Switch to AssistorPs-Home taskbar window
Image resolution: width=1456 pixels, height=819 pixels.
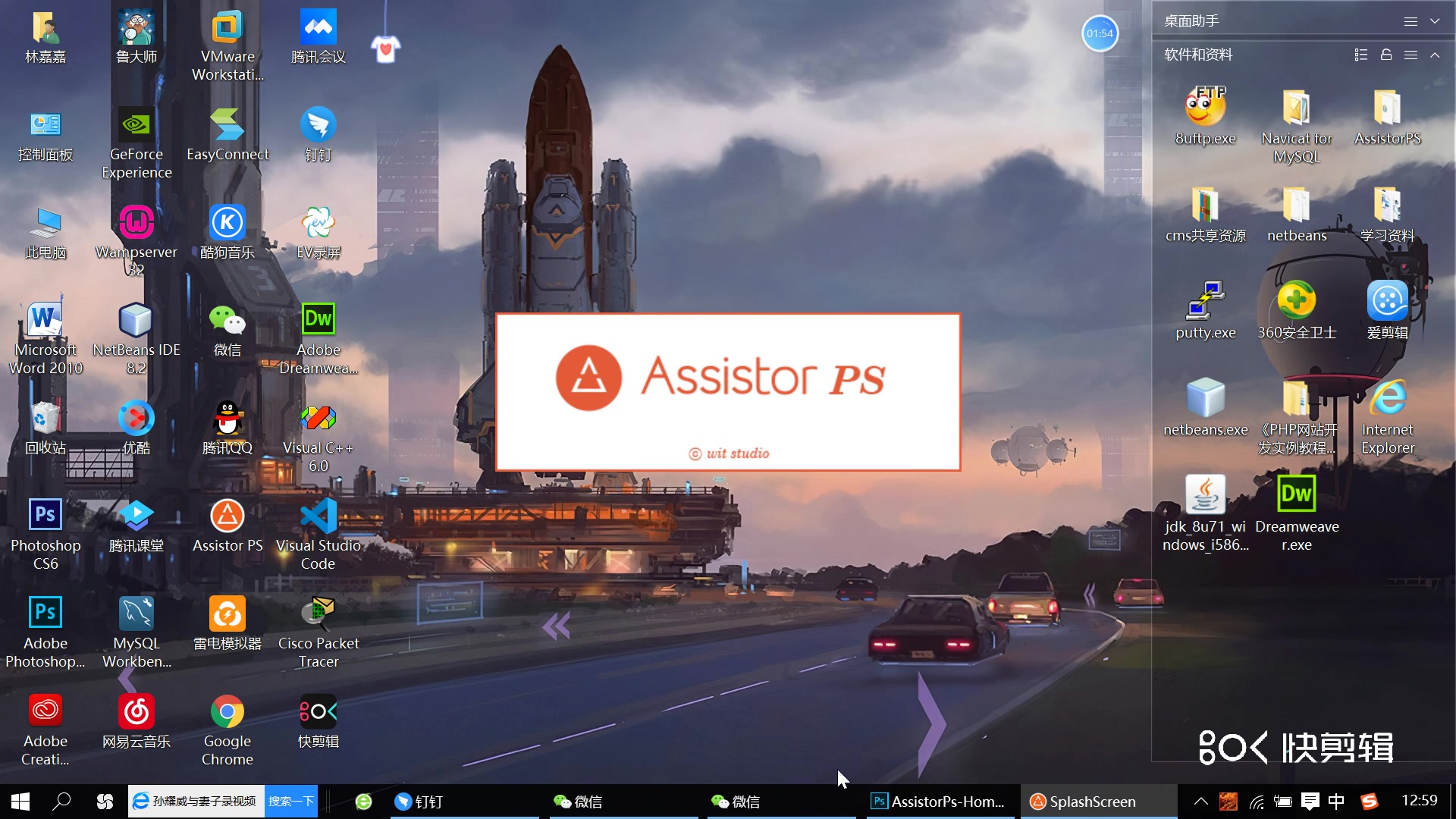(x=940, y=802)
